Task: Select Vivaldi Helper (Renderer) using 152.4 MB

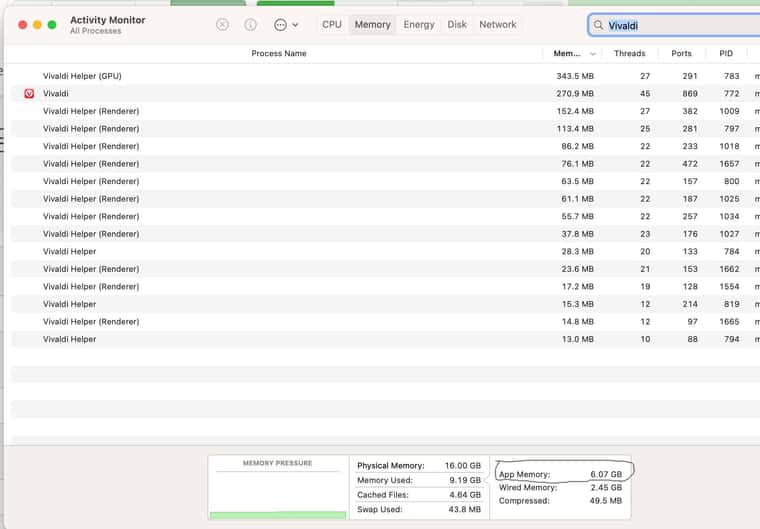Action: coord(385,111)
